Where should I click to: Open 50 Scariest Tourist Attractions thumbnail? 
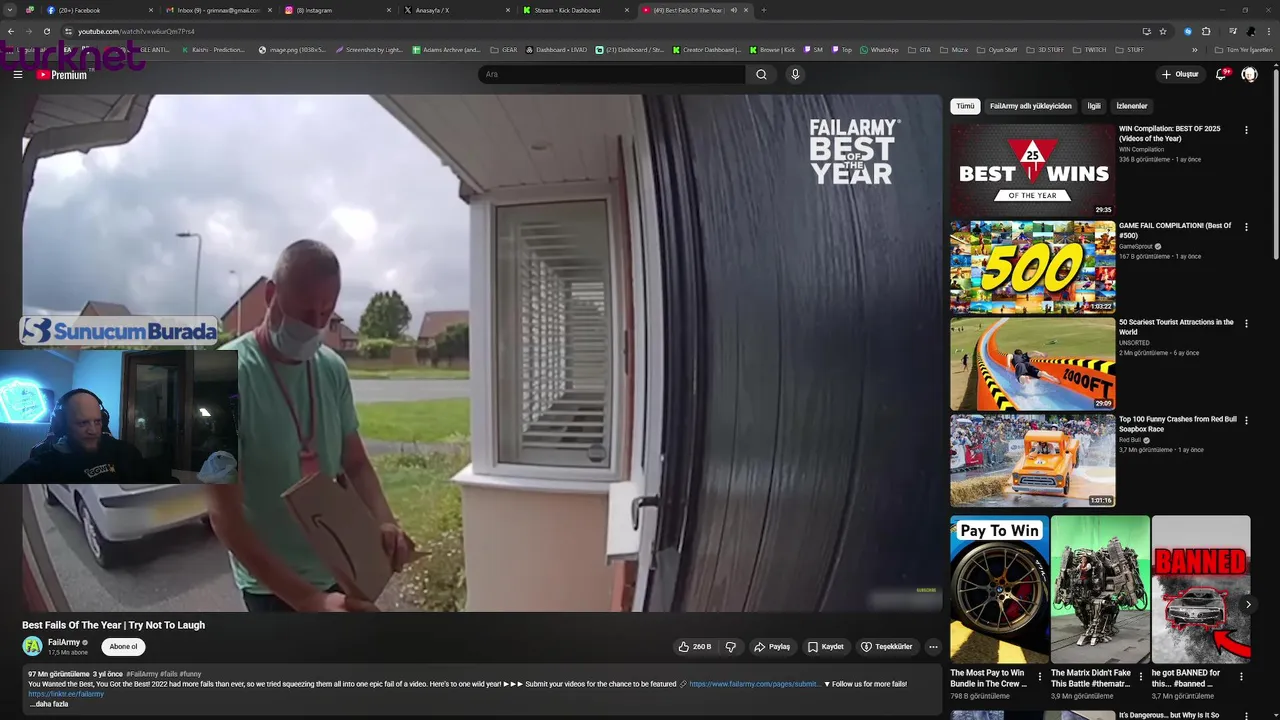tap(1032, 364)
